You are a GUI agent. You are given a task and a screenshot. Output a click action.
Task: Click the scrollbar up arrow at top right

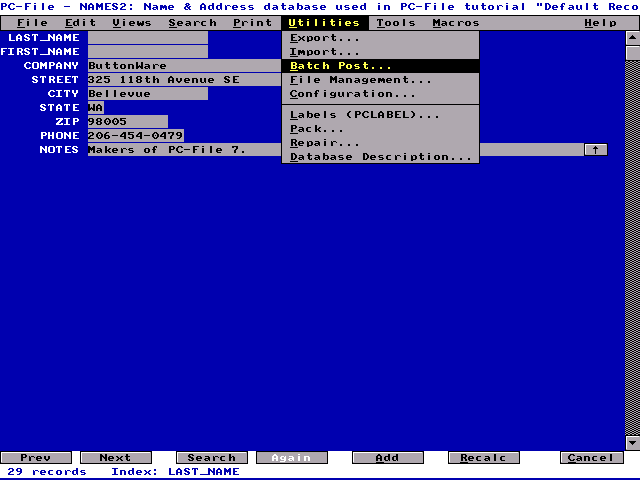click(x=632, y=38)
